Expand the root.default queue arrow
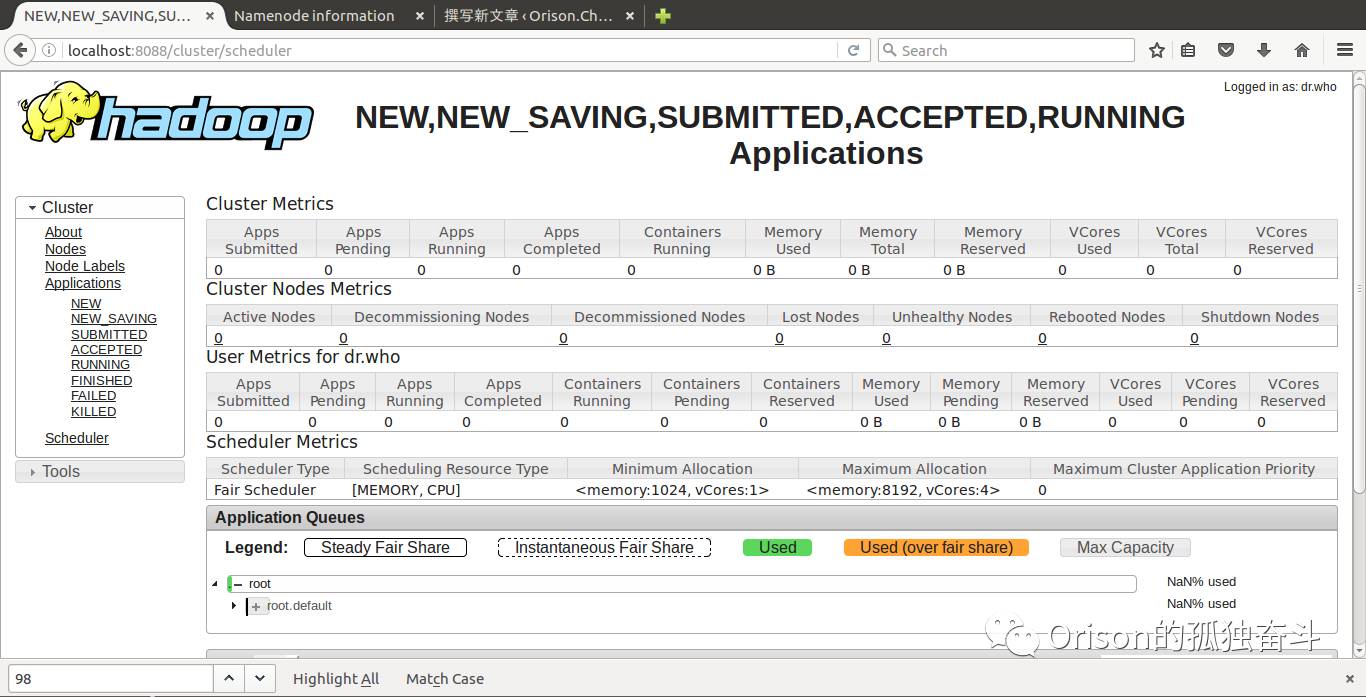This screenshot has height=697, width=1366. 234,606
